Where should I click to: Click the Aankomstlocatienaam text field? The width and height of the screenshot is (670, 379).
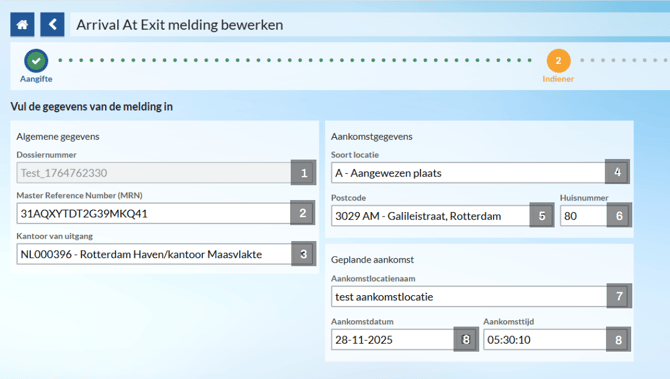point(469,297)
